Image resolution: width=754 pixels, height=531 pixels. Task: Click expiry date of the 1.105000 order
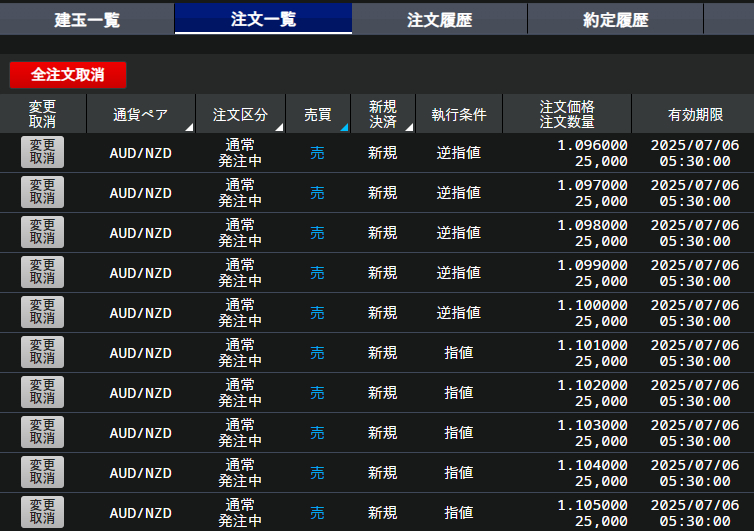(x=695, y=513)
